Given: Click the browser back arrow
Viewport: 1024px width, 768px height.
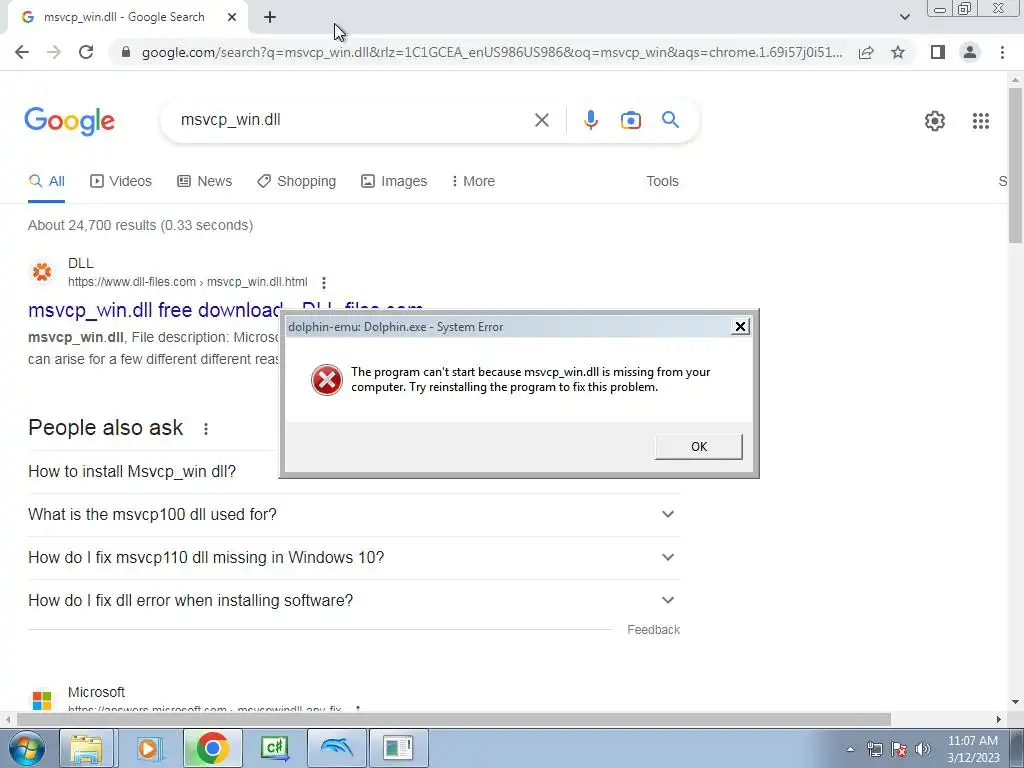Looking at the screenshot, I should pyautogui.click(x=22, y=52).
